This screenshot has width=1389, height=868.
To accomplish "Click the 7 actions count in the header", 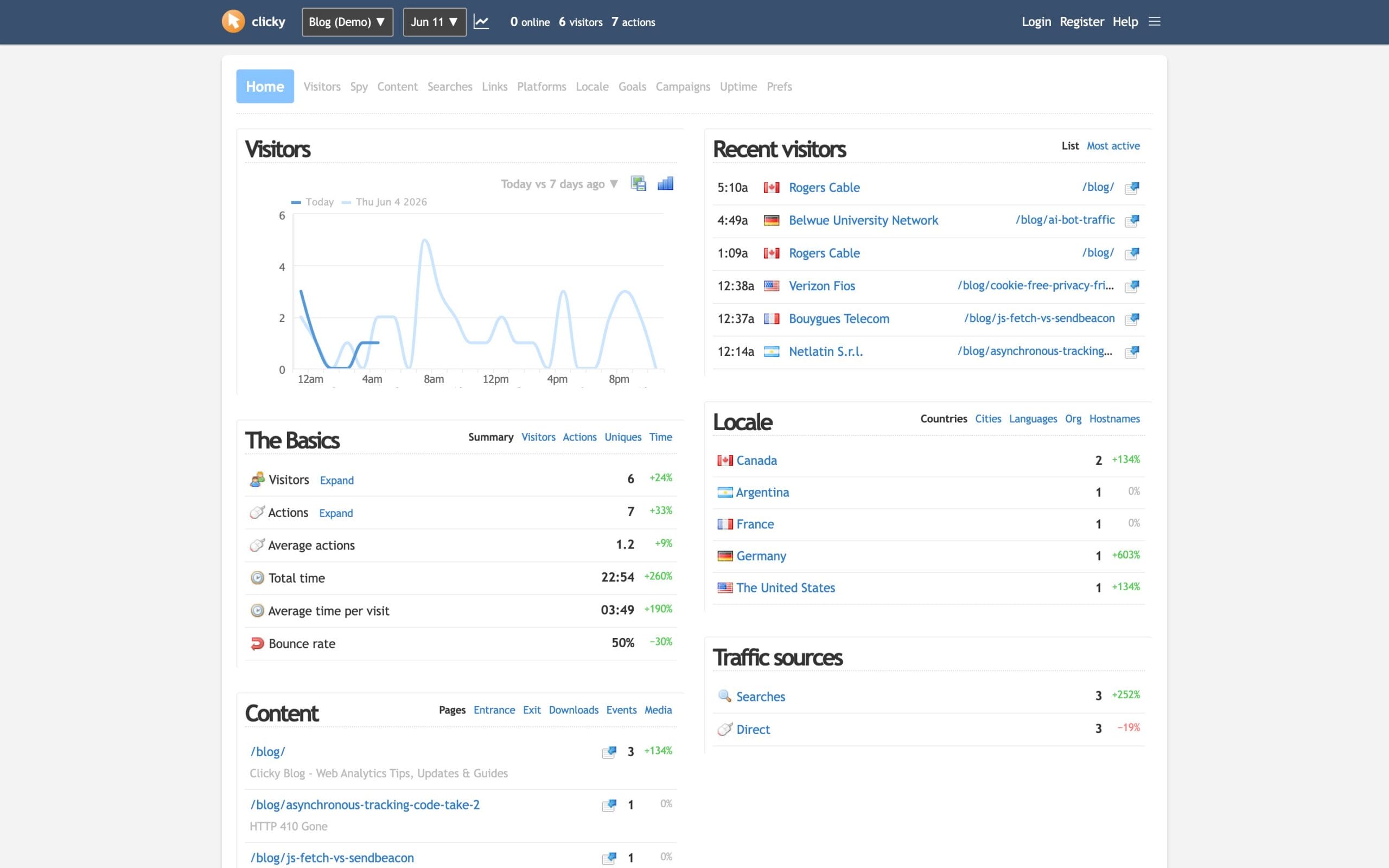I will click(633, 22).
